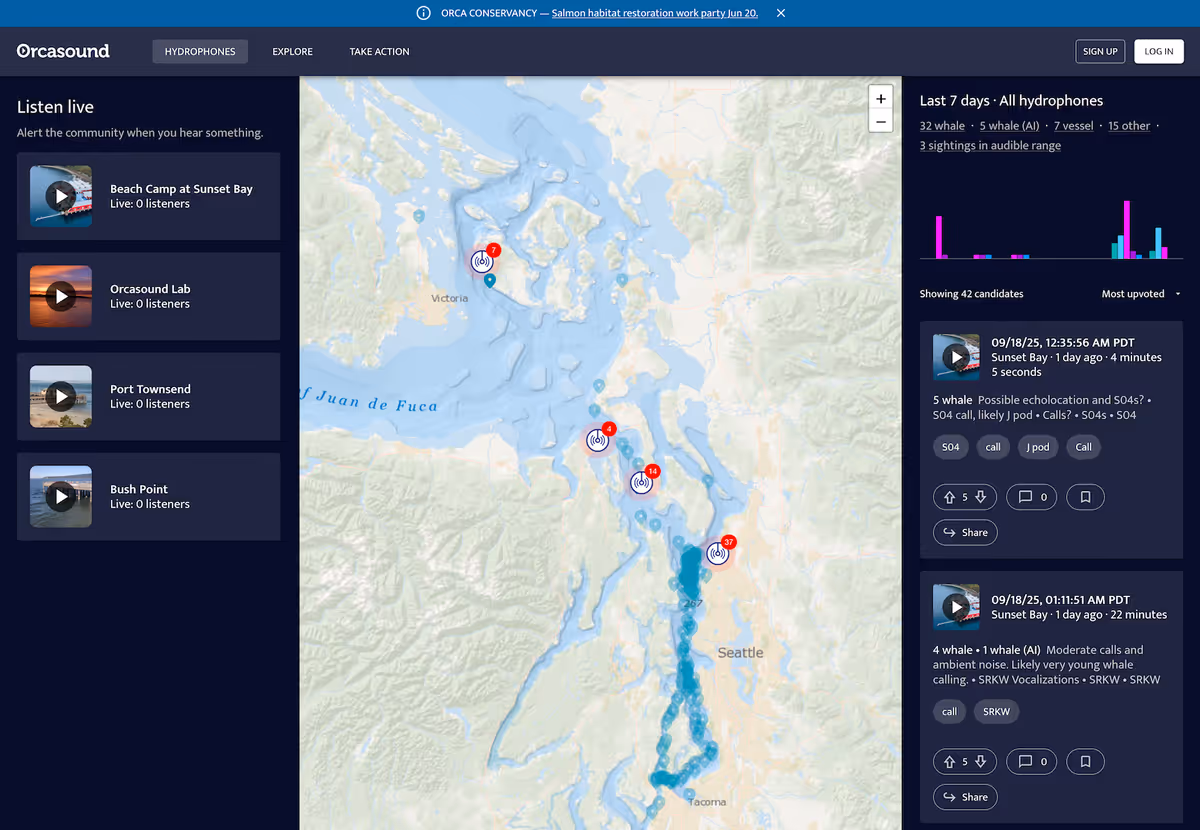Click the info icon in the announcement banner

tap(423, 13)
